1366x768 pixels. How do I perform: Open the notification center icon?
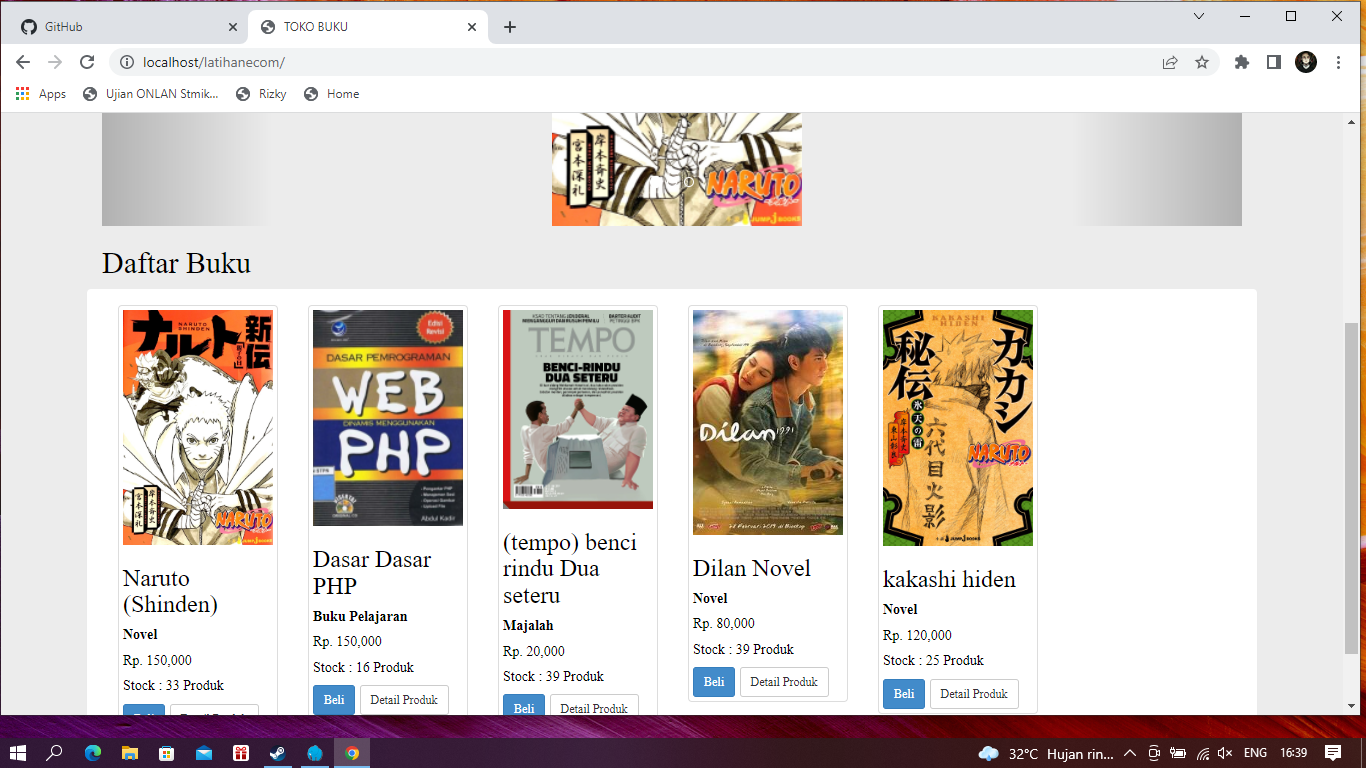click(x=1333, y=753)
